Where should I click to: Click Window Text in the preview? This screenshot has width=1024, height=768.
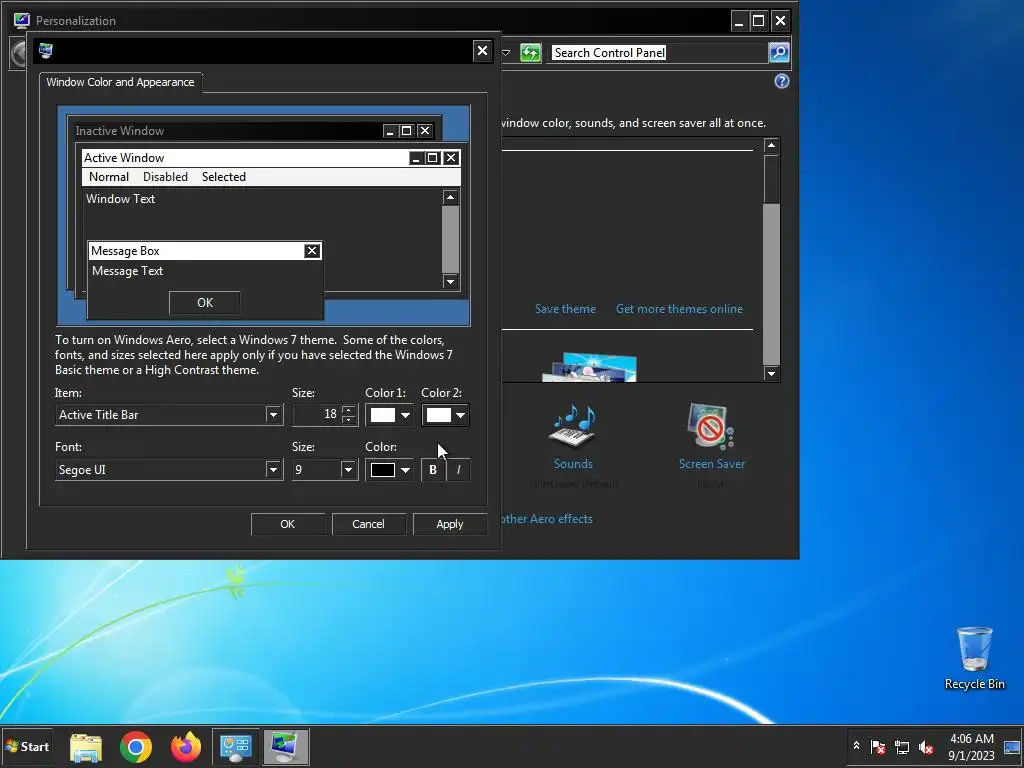(x=120, y=199)
